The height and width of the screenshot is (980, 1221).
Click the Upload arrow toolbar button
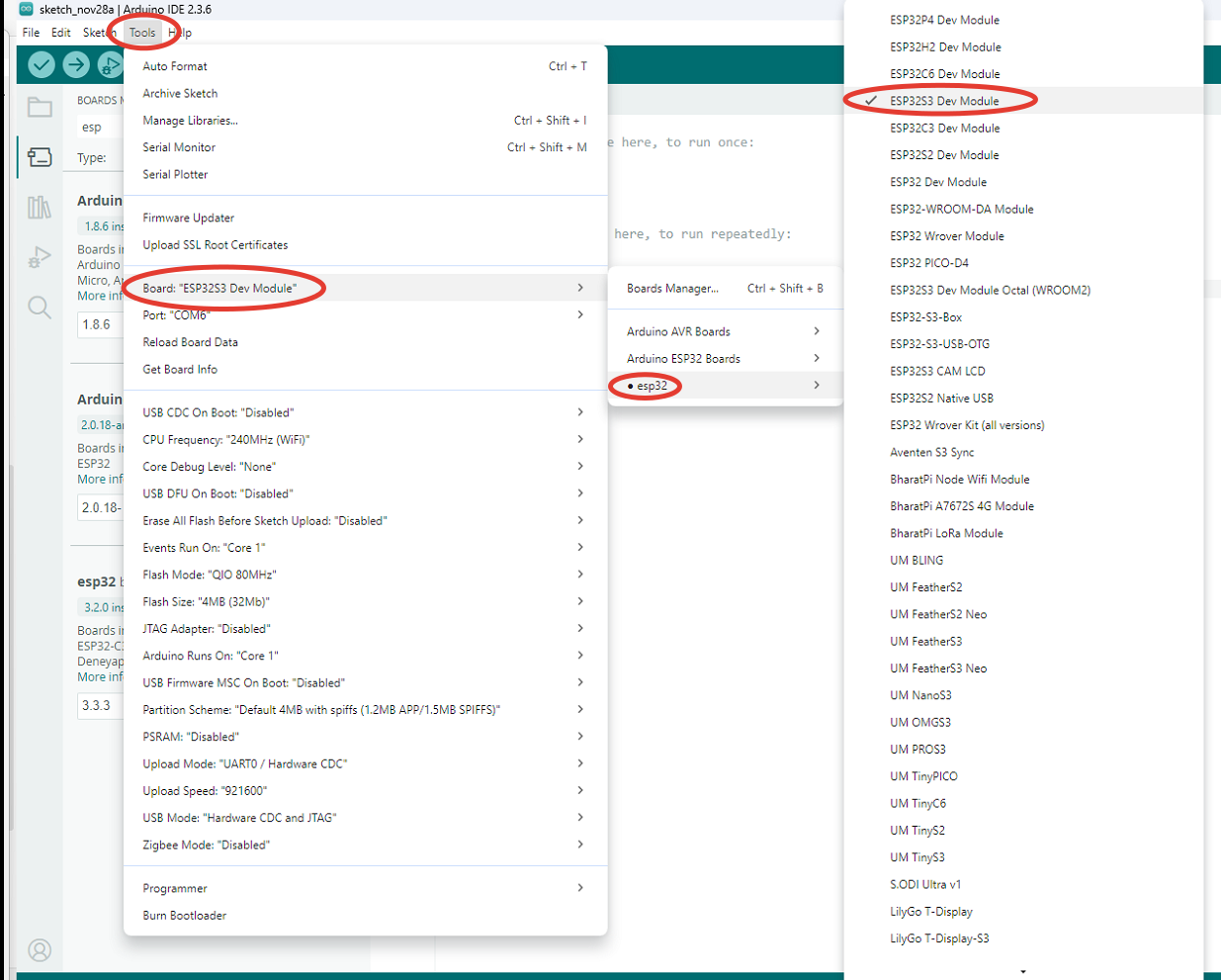coord(76,65)
